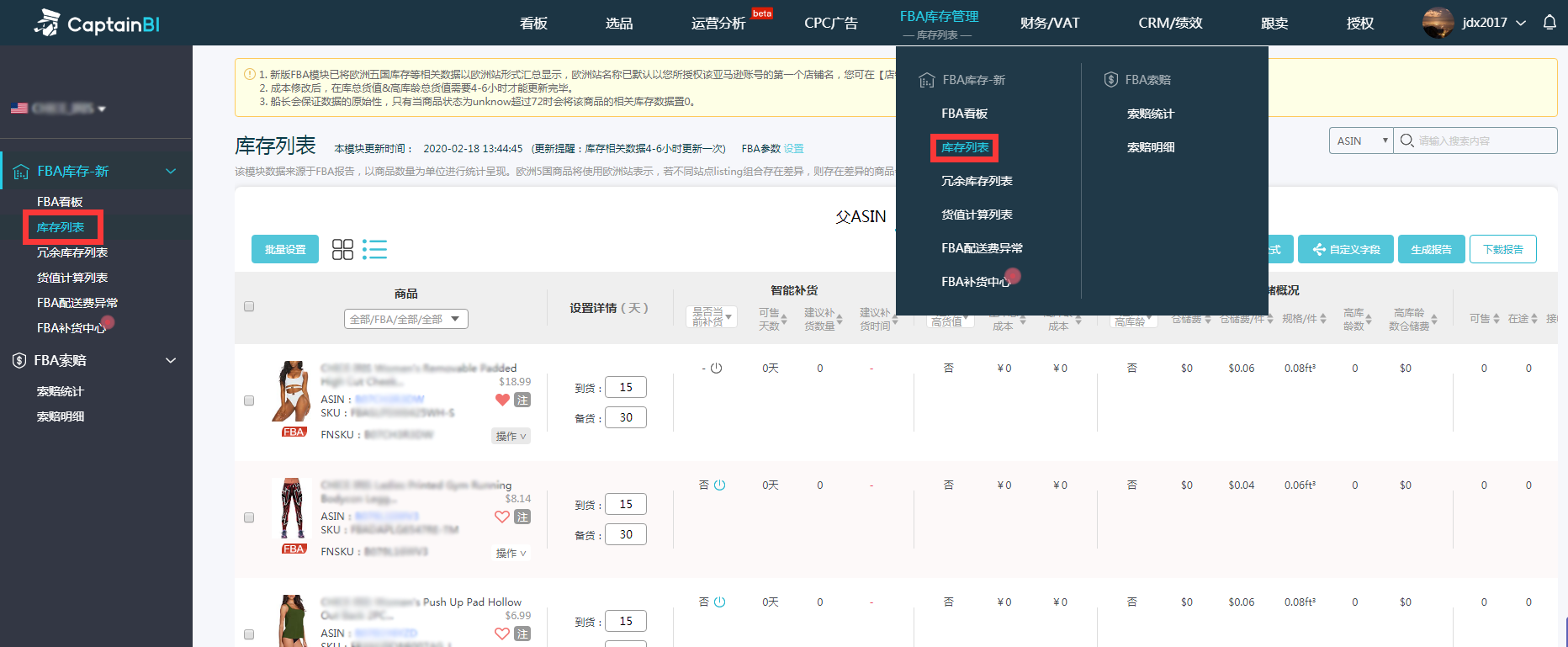The width and height of the screenshot is (1568, 647).
Task: Open the 财务/VAT top menu
Action: point(1049,23)
